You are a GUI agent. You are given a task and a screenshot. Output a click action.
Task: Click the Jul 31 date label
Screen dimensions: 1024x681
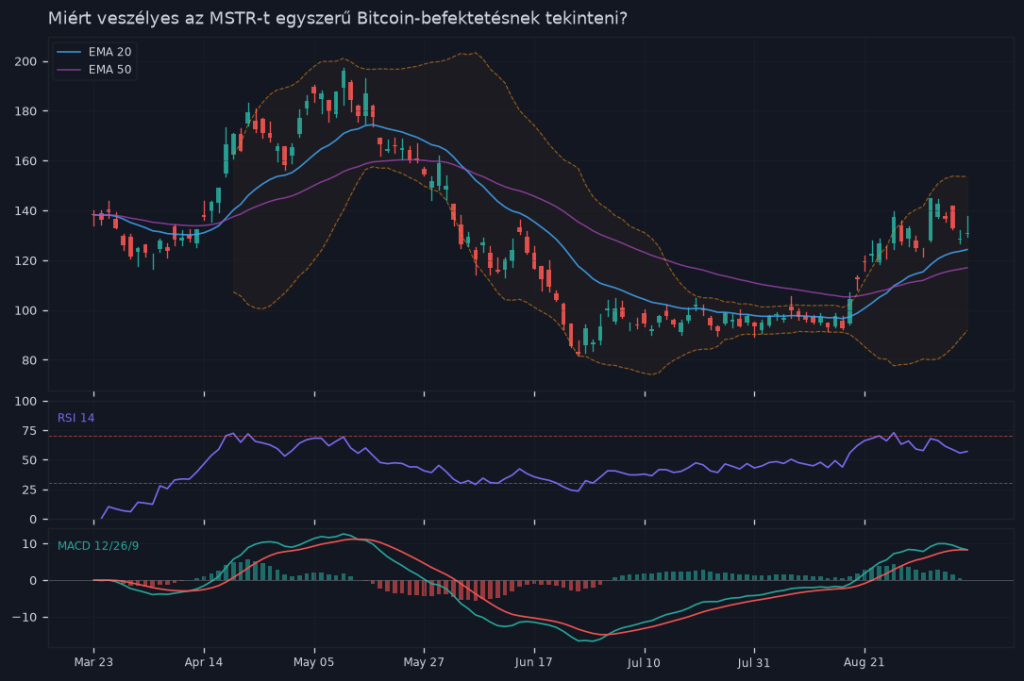[x=754, y=663]
